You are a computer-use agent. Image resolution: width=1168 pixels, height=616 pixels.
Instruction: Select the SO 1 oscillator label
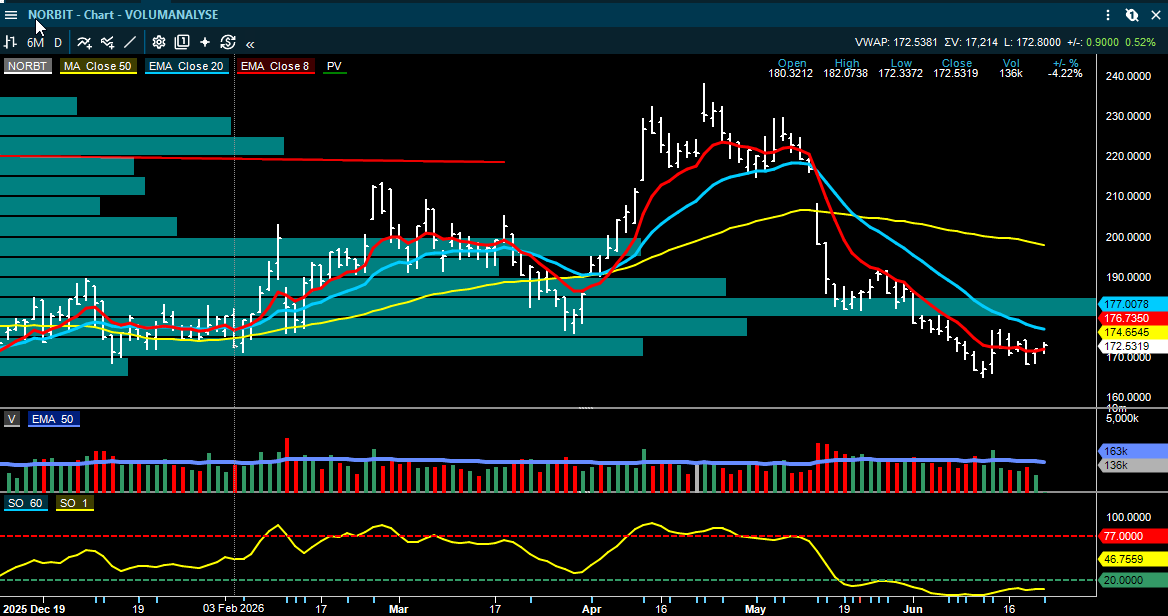point(74,504)
